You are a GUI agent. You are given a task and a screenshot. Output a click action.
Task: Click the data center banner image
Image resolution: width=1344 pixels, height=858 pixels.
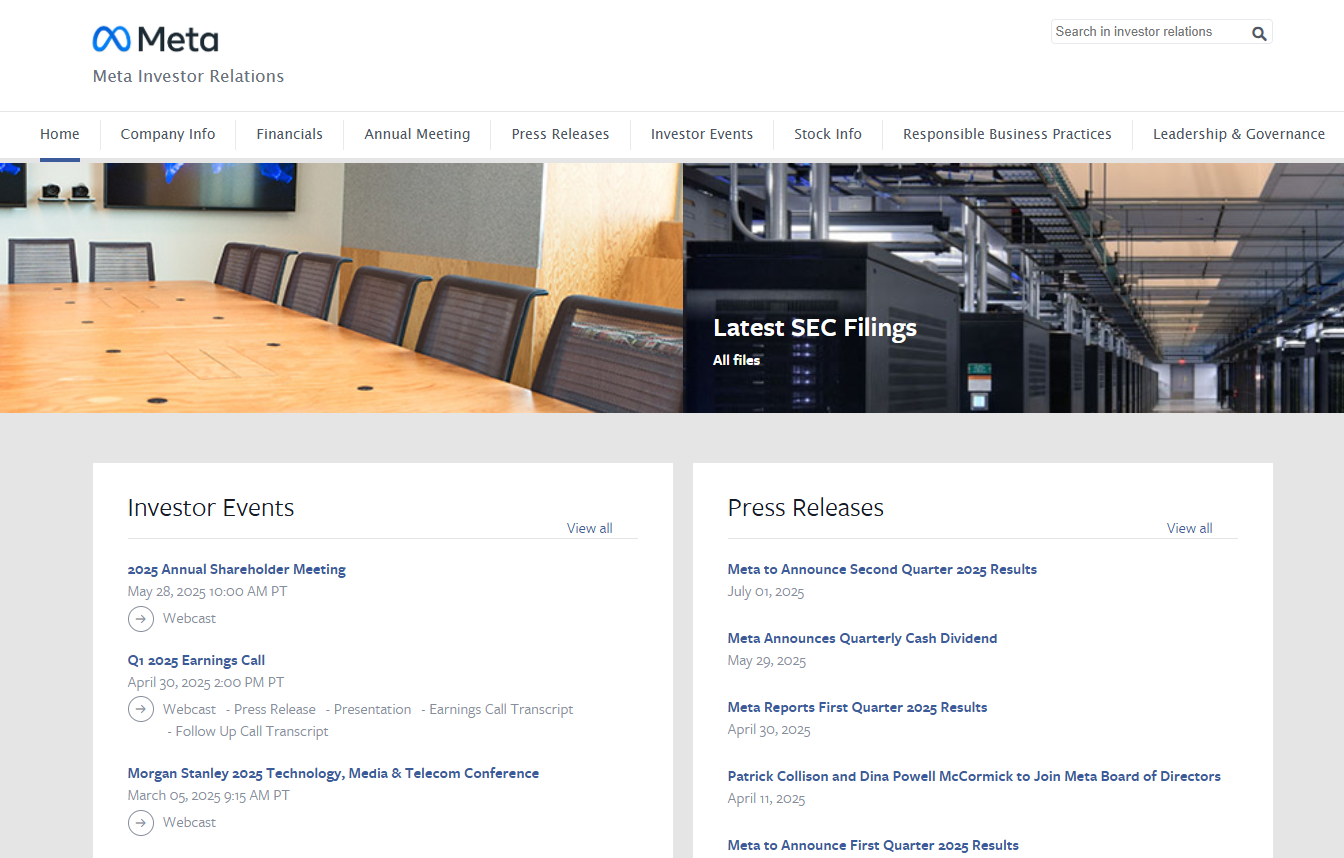1013,288
